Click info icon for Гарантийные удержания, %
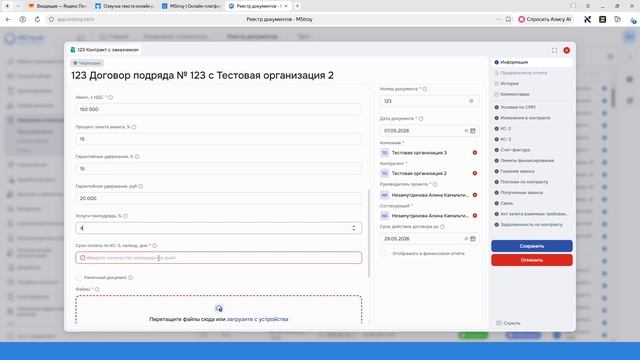640x360 pixels. pyautogui.click(x=137, y=157)
